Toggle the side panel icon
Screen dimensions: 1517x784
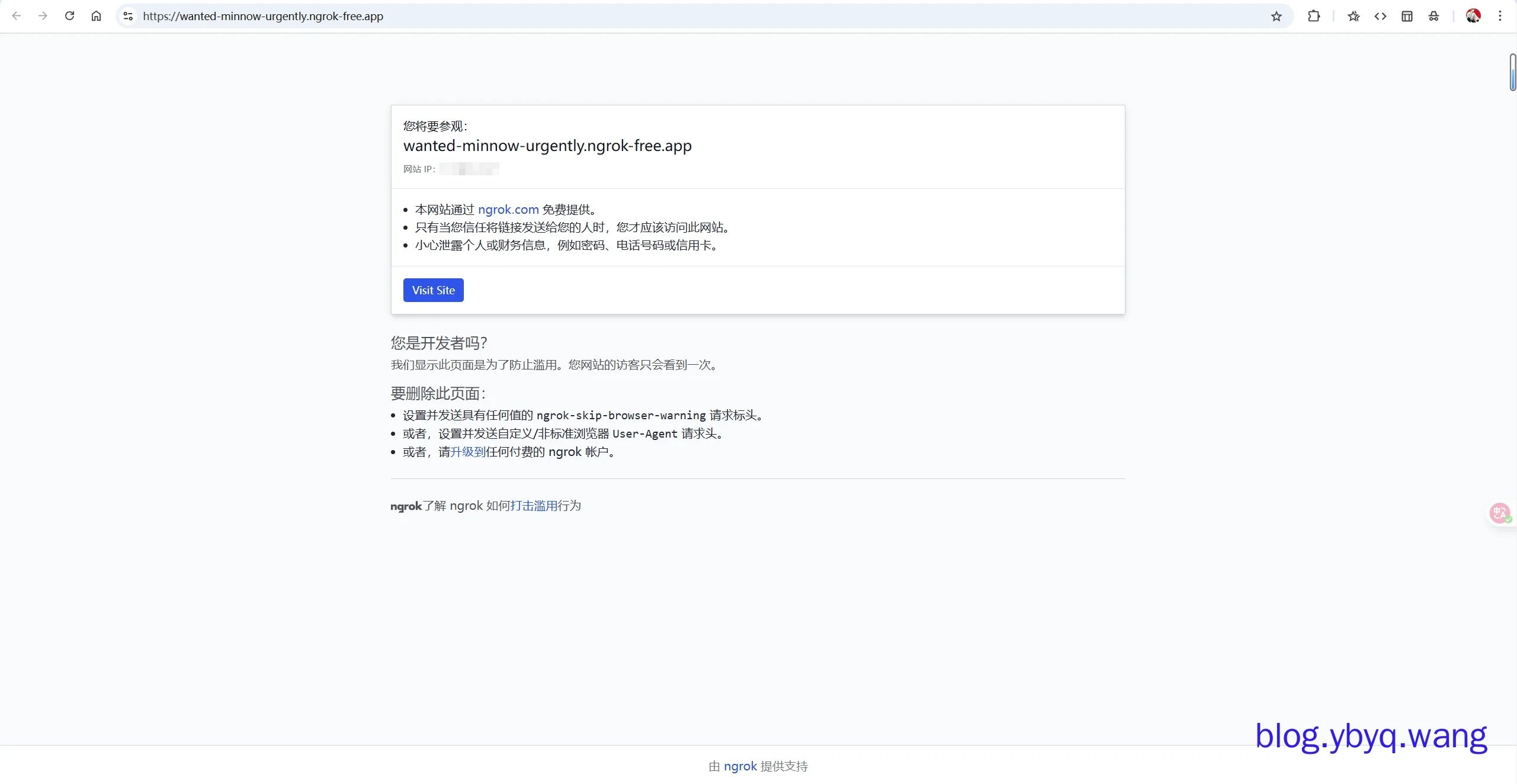tap(1407, 16)
